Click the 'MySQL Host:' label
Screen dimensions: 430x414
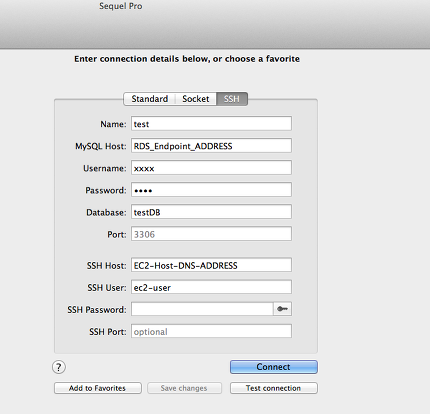point(101,146)
